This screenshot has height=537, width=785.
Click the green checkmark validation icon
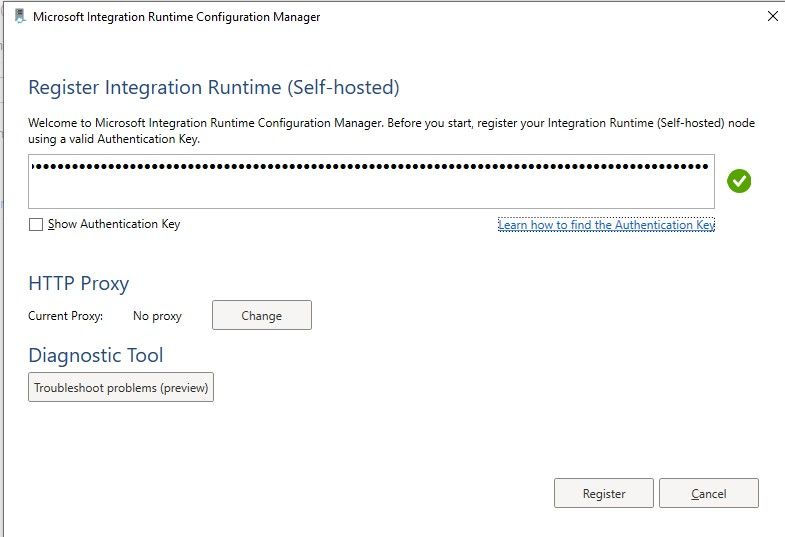[739, 181]
